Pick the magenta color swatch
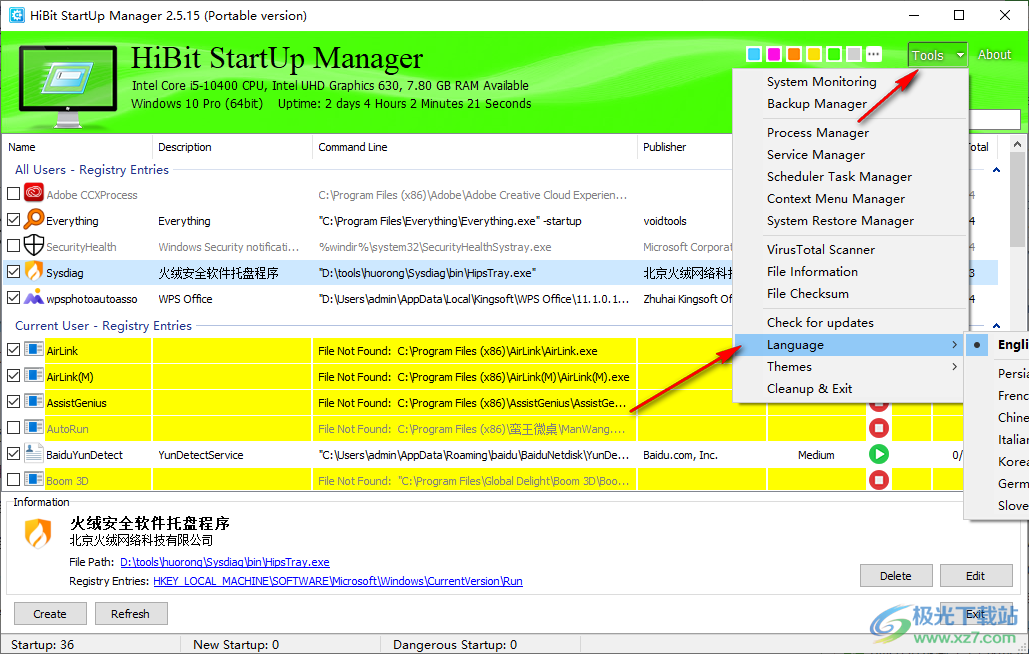This screenshot has width=1029, height=654. pyautogui.click(x=774, y=54)
